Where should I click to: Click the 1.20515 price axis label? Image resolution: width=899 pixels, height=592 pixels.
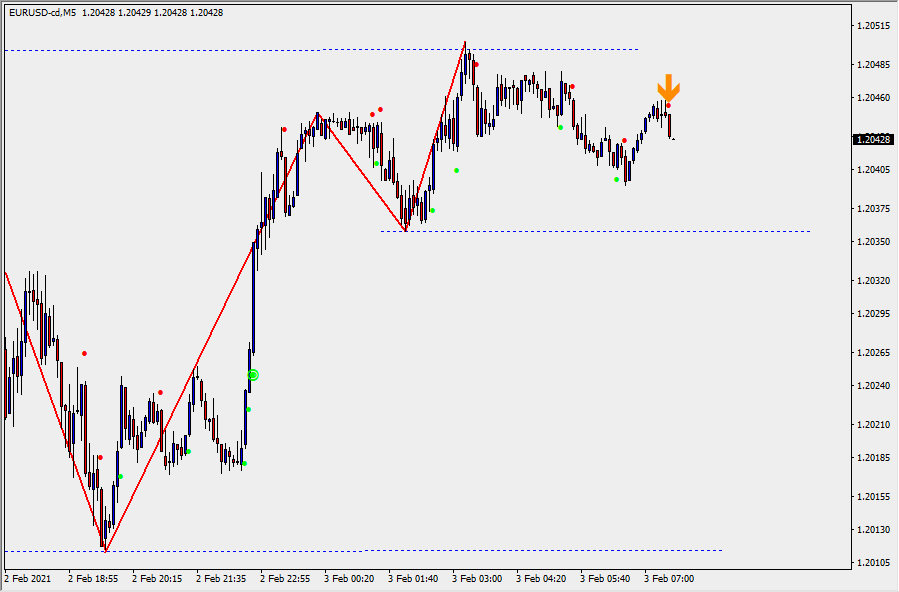click(873, 26)
